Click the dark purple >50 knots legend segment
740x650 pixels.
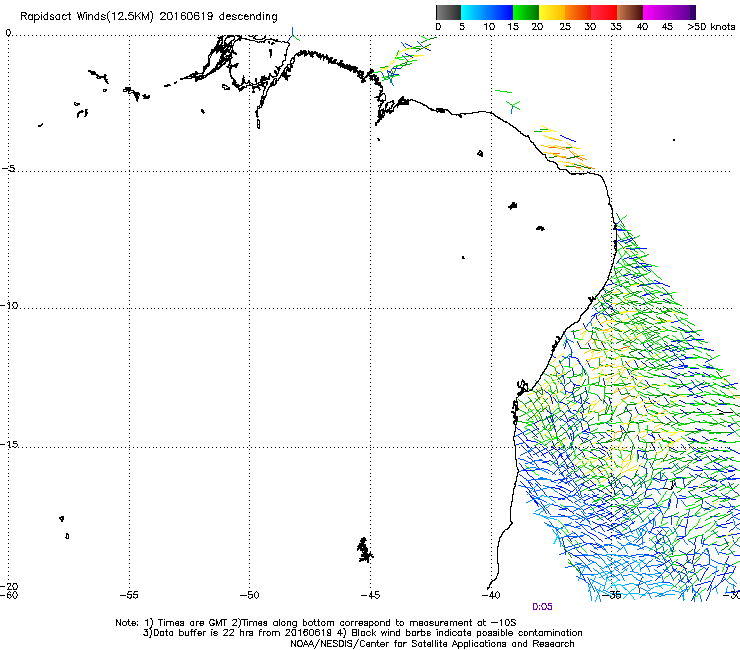(x=693, y=12)
